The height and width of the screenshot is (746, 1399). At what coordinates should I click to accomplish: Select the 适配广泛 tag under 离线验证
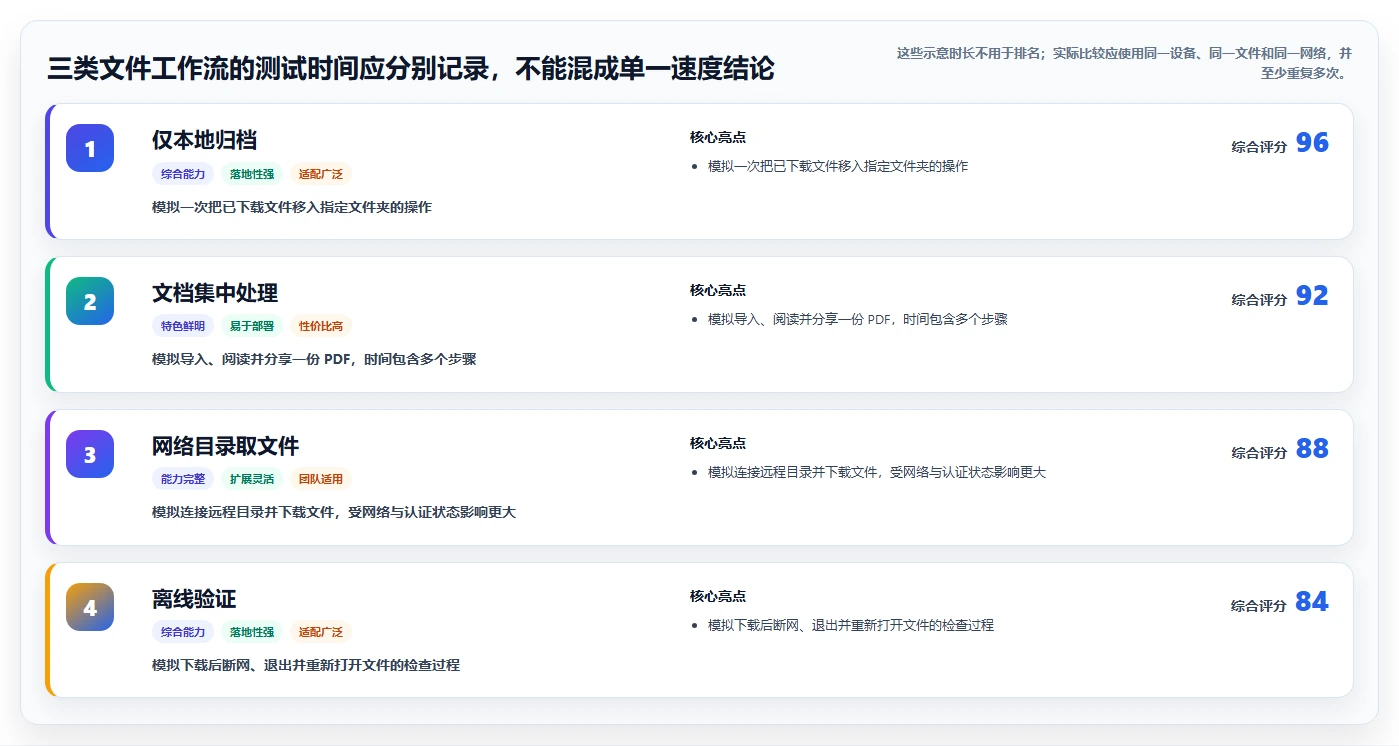[x=321, y=632]
